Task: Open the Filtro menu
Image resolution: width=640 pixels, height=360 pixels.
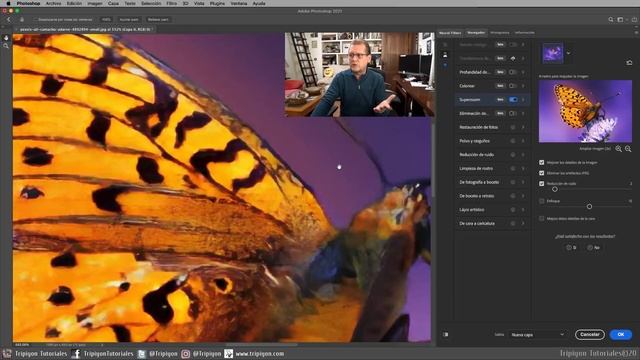Action: point(171,3)
